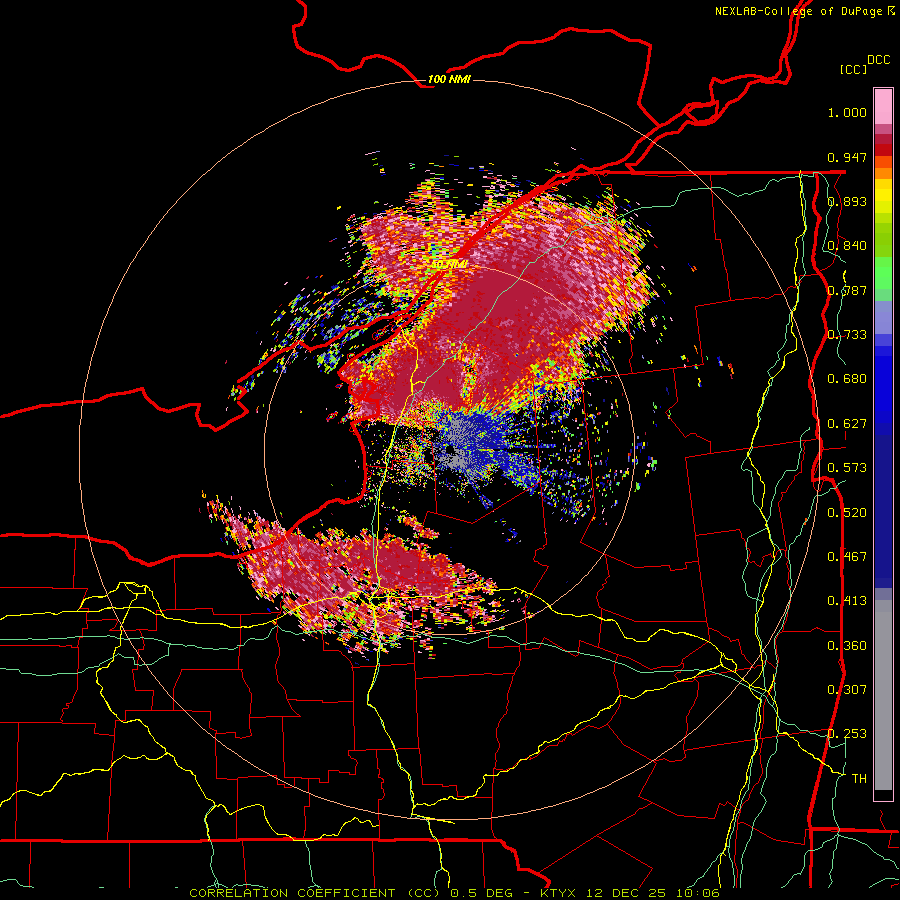The width and height of the screenshot is (900, 900).
Task: Click the 0.947 scale value
Action: pyautogui.click(x=847, y=157)
